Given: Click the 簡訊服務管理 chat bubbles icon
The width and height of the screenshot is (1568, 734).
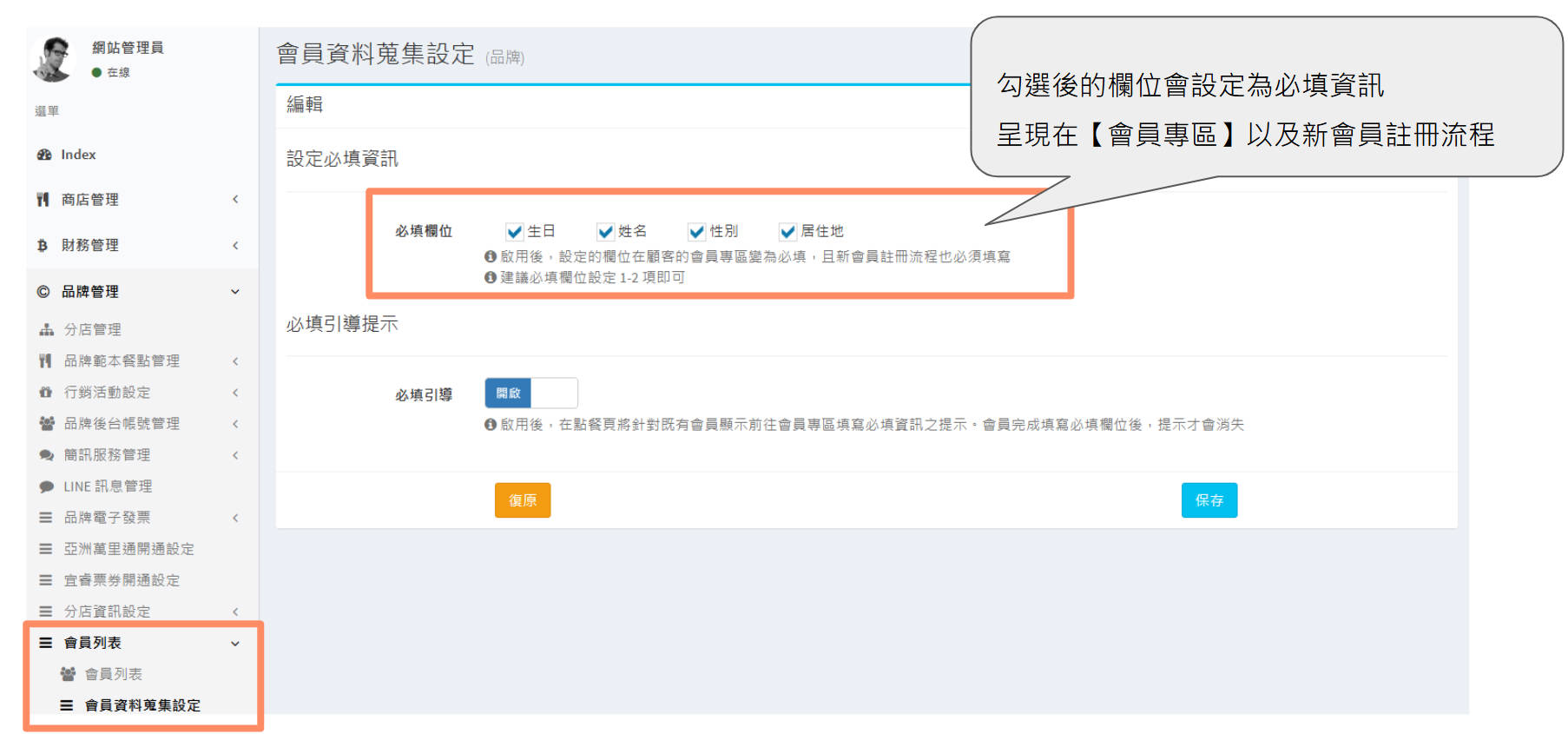Looking at the screenshot, I should pyautogui.click(x=46, y=455).
